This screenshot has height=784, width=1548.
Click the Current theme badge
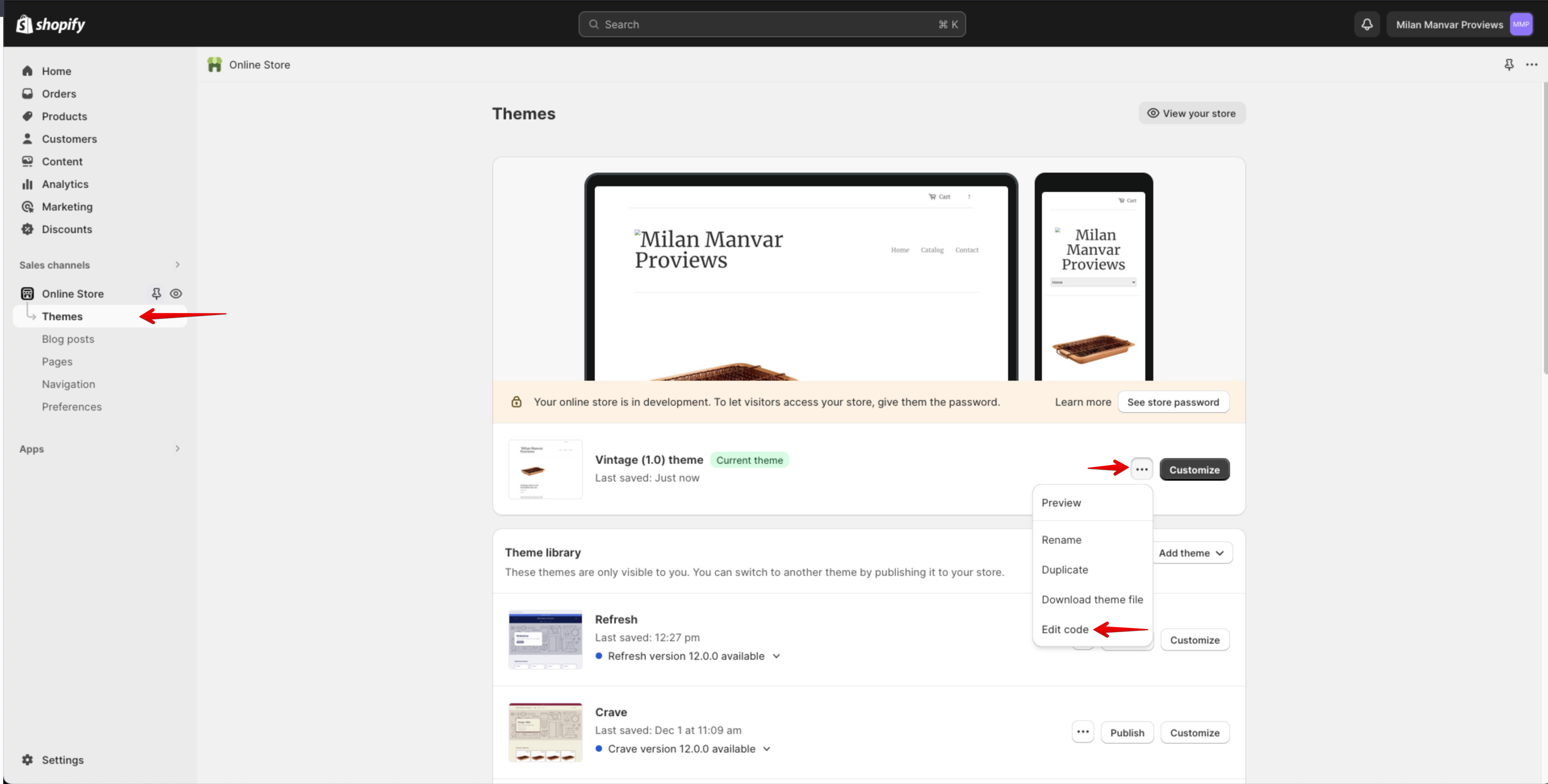[x=749, y=460]
